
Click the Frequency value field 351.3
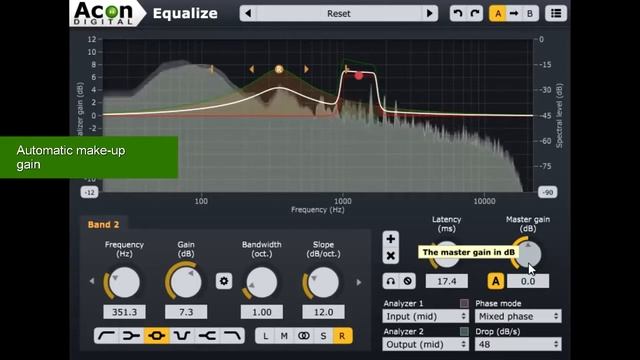124,312
